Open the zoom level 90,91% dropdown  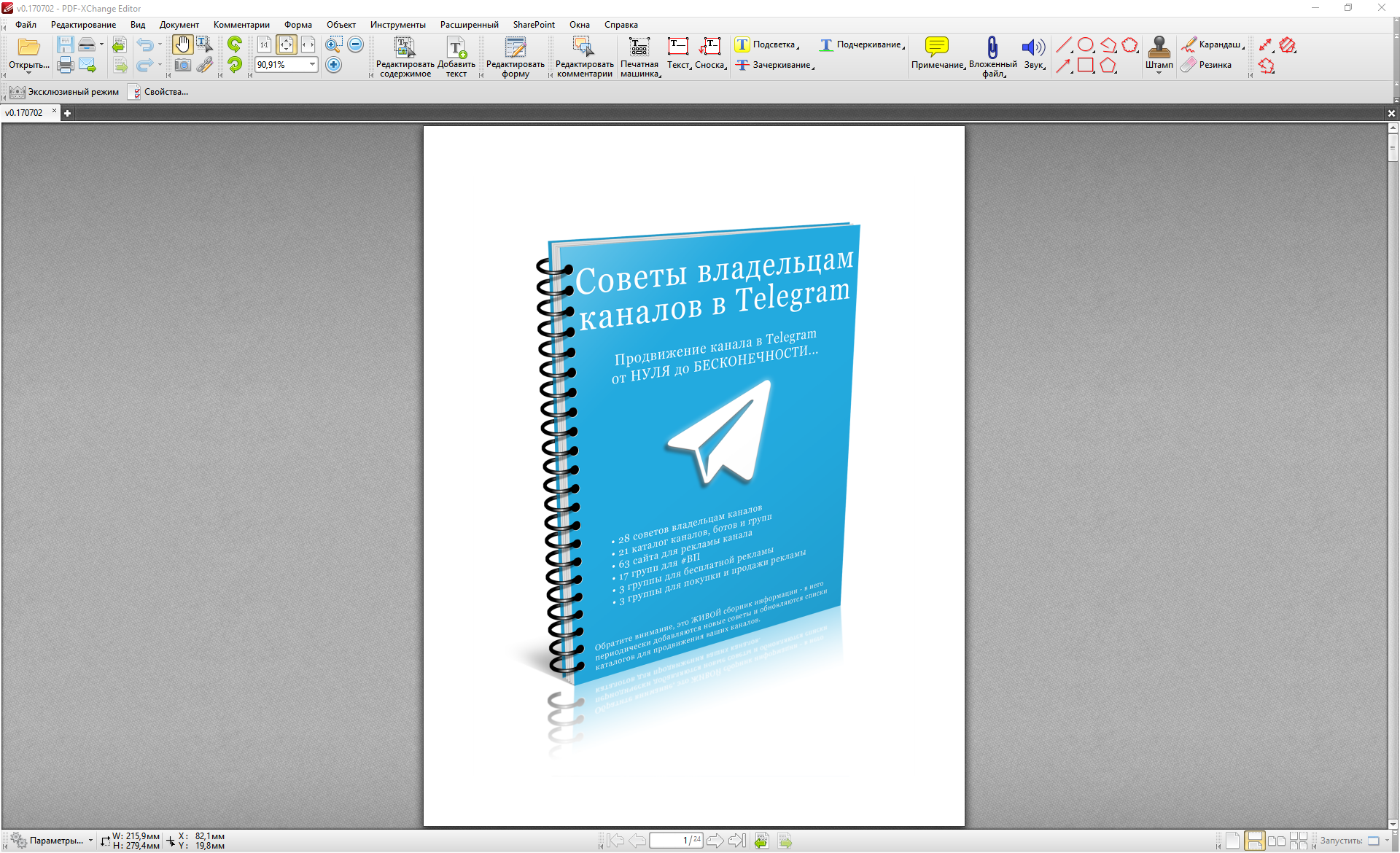coord(312,65)
